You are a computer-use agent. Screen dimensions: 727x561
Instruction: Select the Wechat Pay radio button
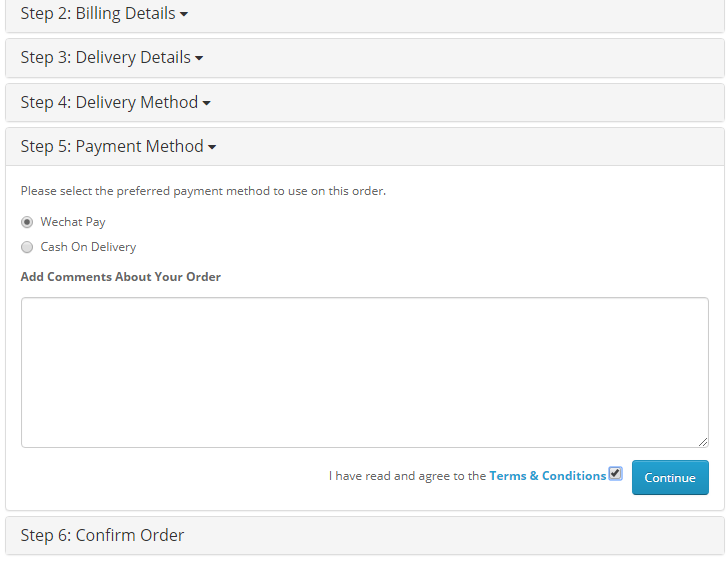(27, 222)
